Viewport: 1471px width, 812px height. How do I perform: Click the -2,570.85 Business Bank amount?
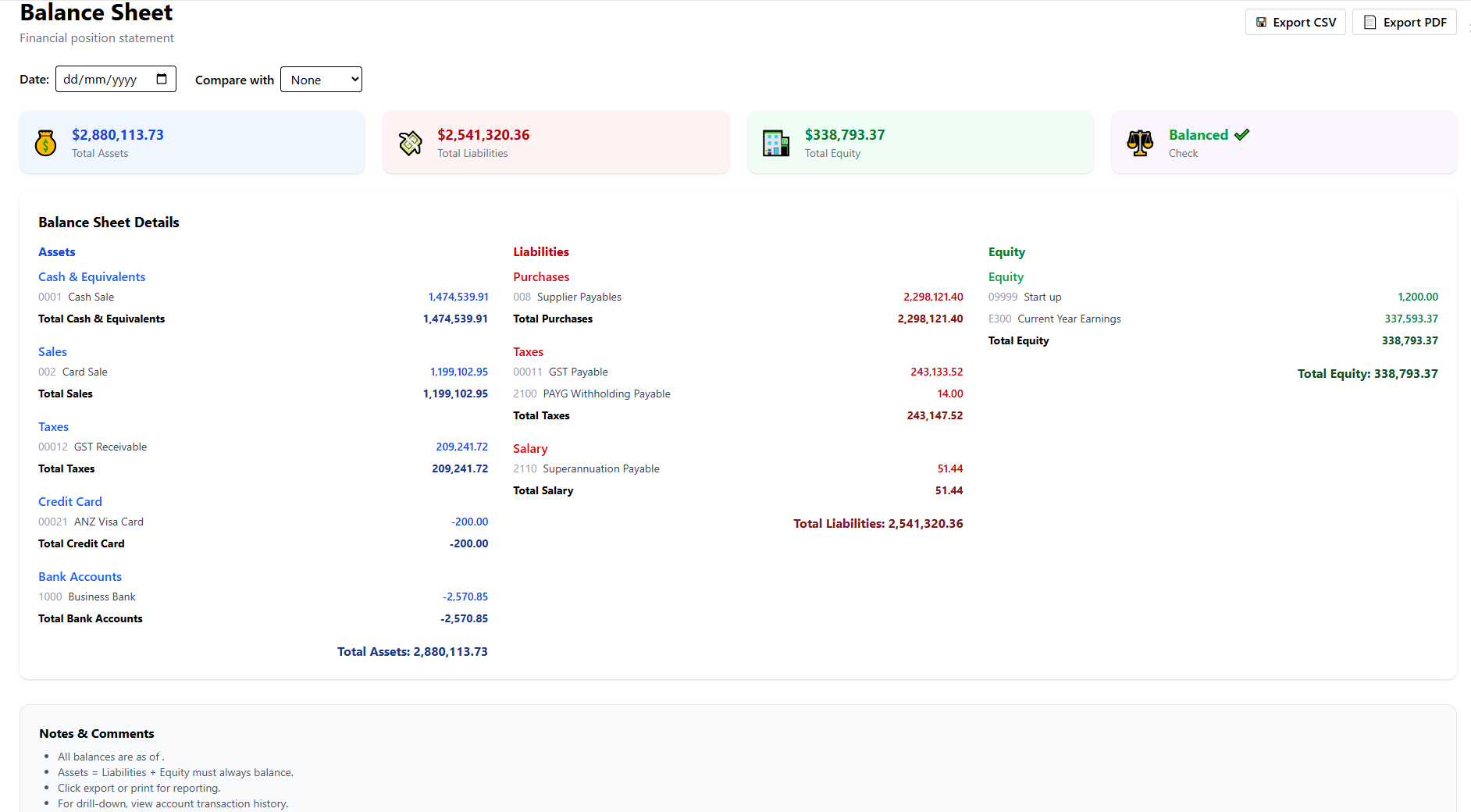(x=465, y=597)
